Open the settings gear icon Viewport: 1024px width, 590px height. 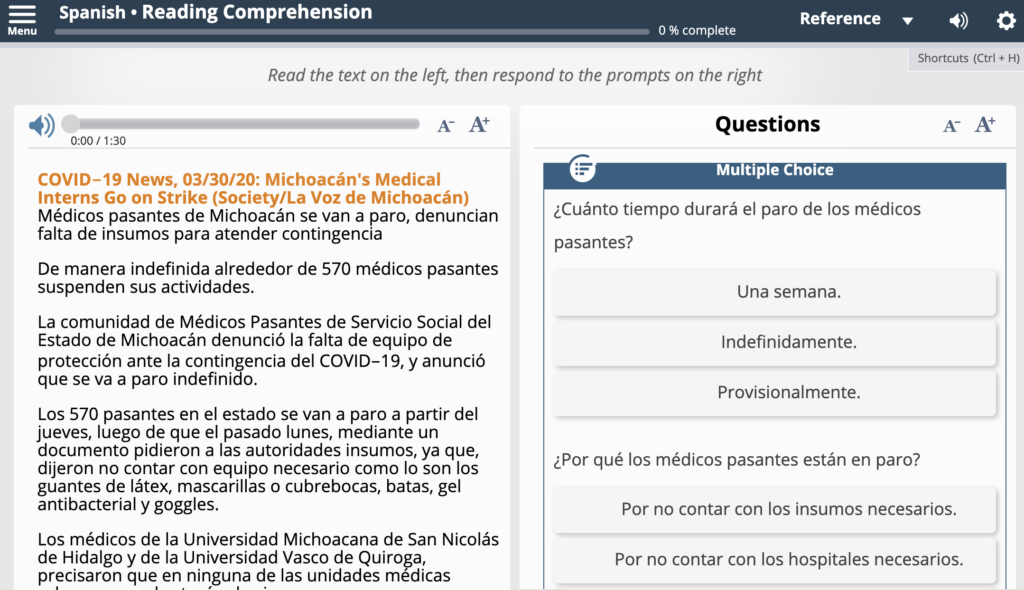(1005, 21)
